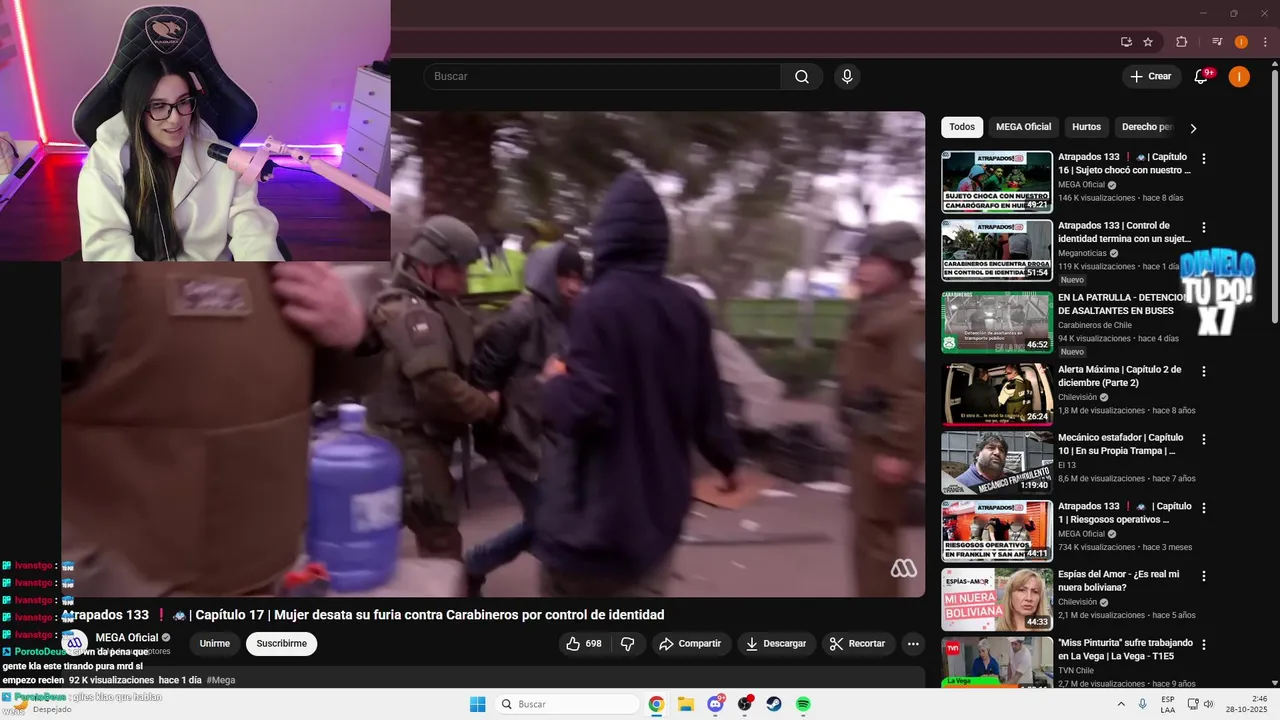Click title 'Alerta Máxima | Capítulo 2 de diciembre'
The height and width of the screenshot is (720, 1280).
point(1120,376)
